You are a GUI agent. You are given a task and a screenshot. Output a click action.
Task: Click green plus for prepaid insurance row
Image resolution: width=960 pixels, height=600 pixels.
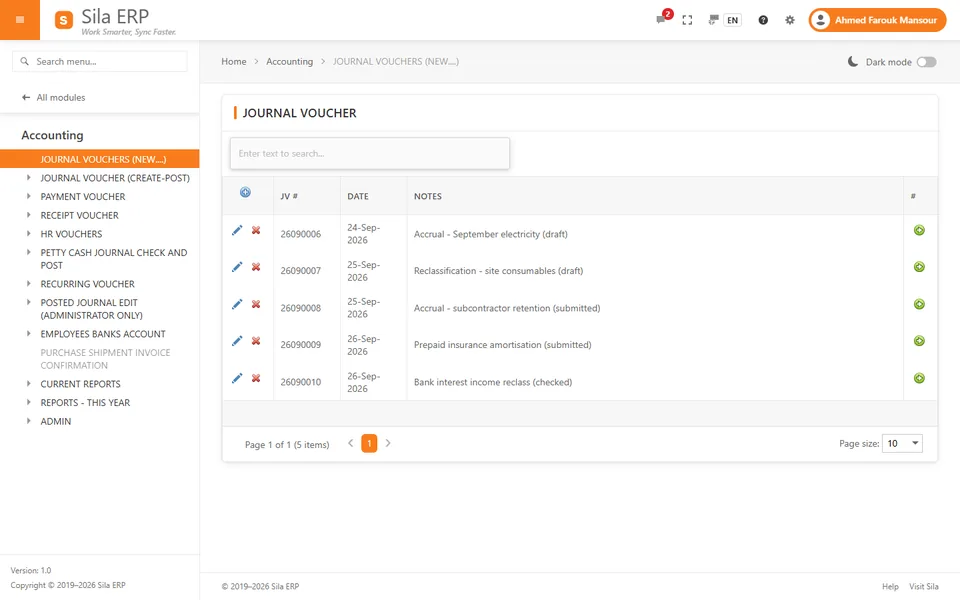point(919,341)
